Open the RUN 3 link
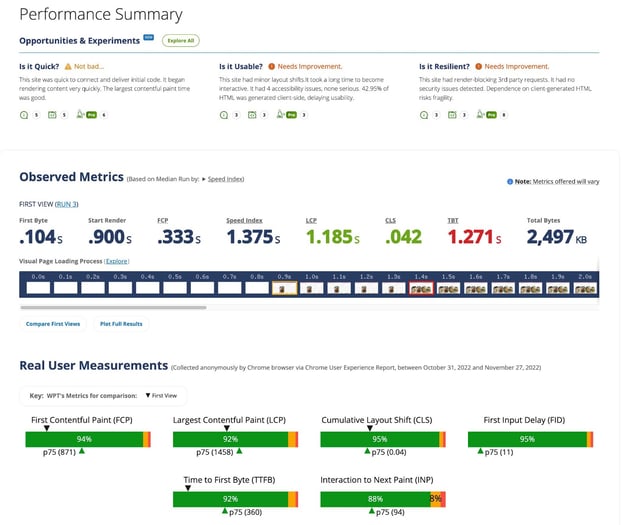 click(x=66, y=204)
